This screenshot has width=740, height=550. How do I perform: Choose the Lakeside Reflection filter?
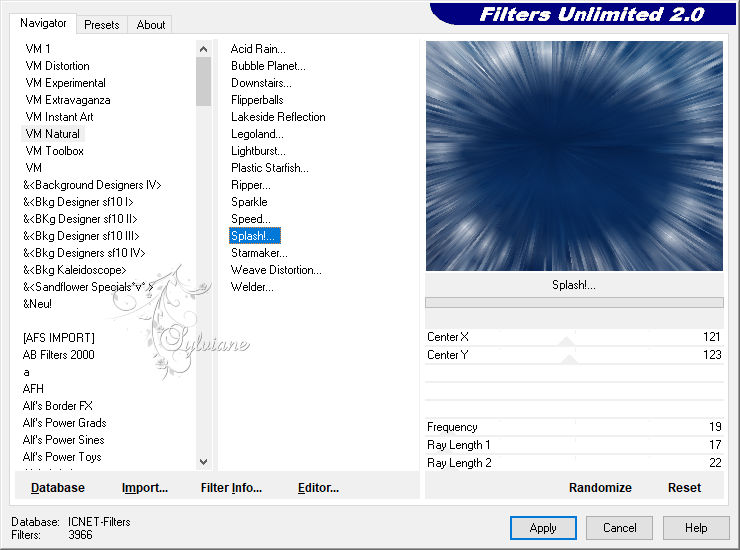[278, 117]
